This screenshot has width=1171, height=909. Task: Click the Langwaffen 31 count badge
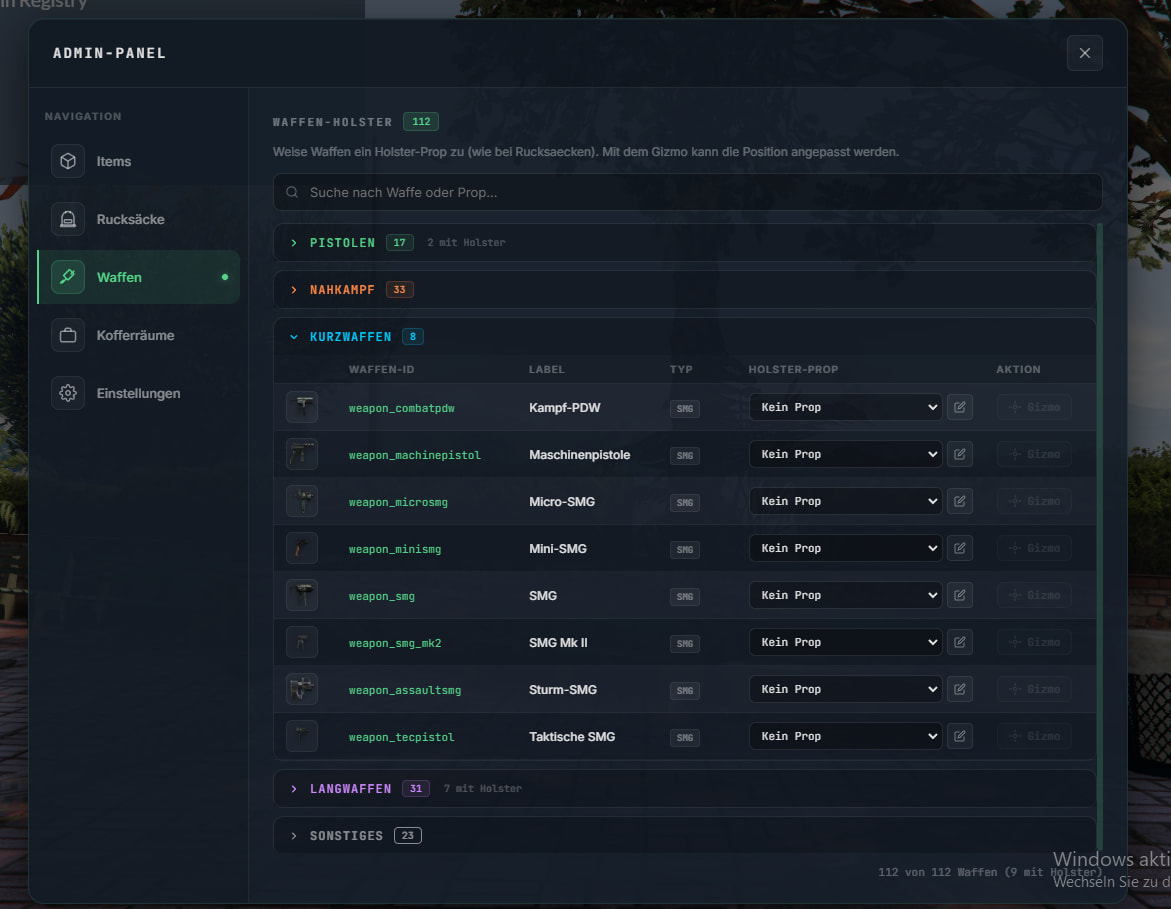click(x=416, y=789)
